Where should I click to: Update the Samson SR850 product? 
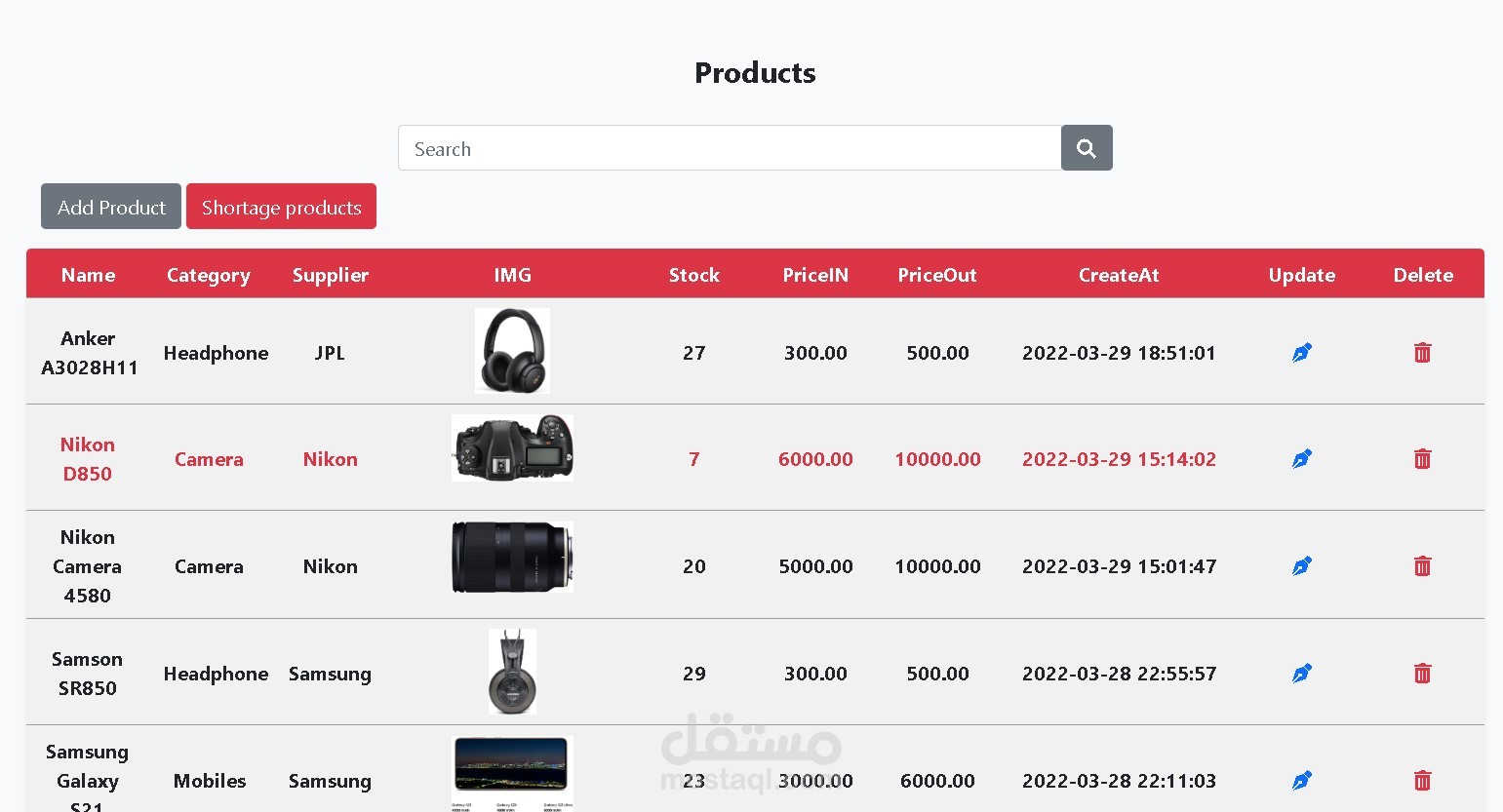pos(1302,673)
